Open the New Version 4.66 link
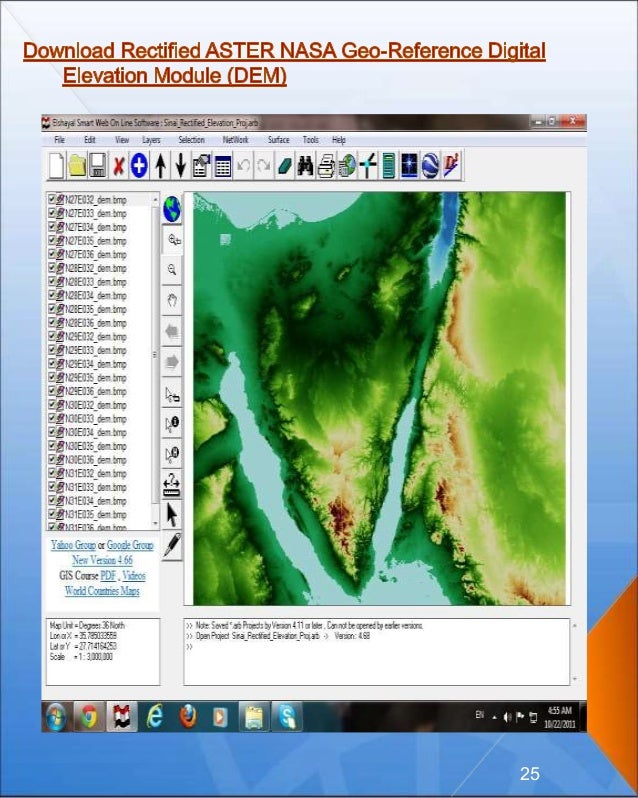This screenshot has height=798, width=638. [102, 560]
